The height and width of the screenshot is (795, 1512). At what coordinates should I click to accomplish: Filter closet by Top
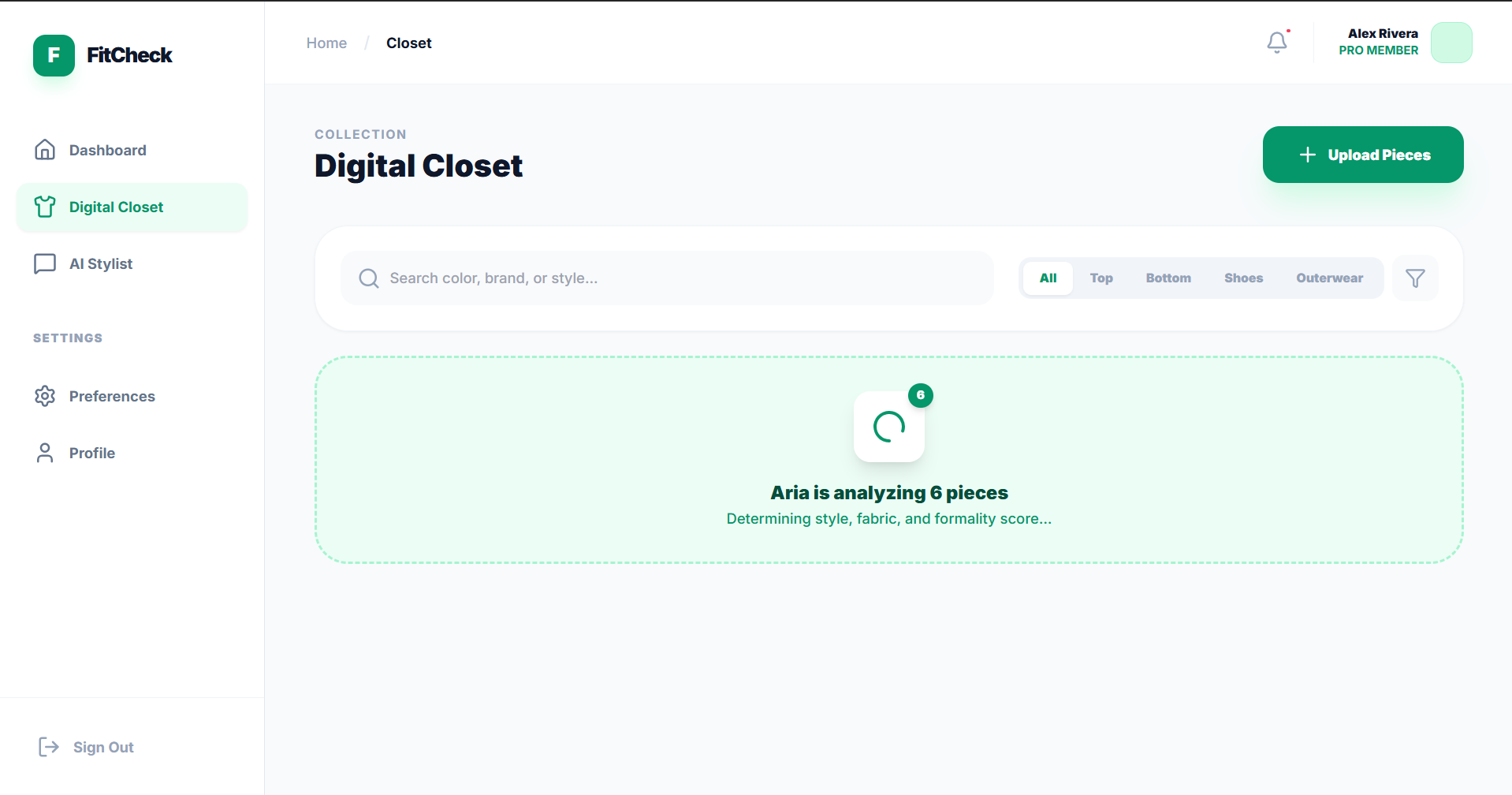[x=1101, y=278]
